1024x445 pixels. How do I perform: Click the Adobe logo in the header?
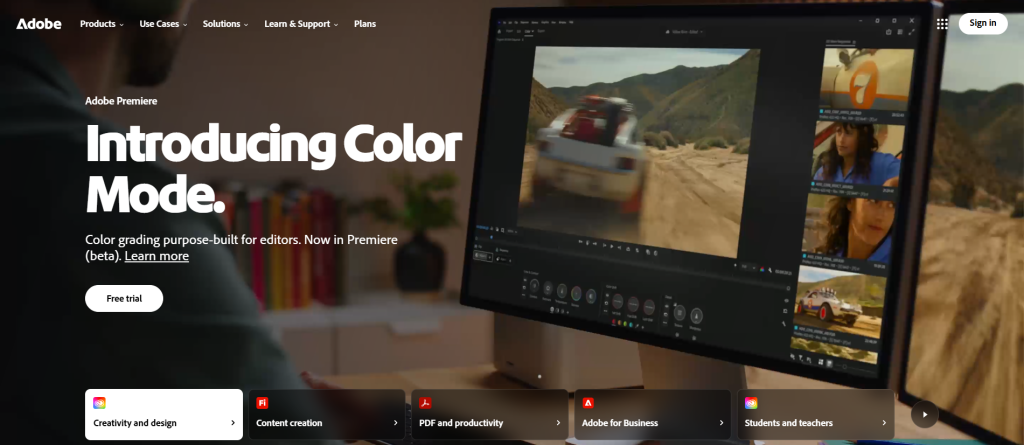coord(40,23)
